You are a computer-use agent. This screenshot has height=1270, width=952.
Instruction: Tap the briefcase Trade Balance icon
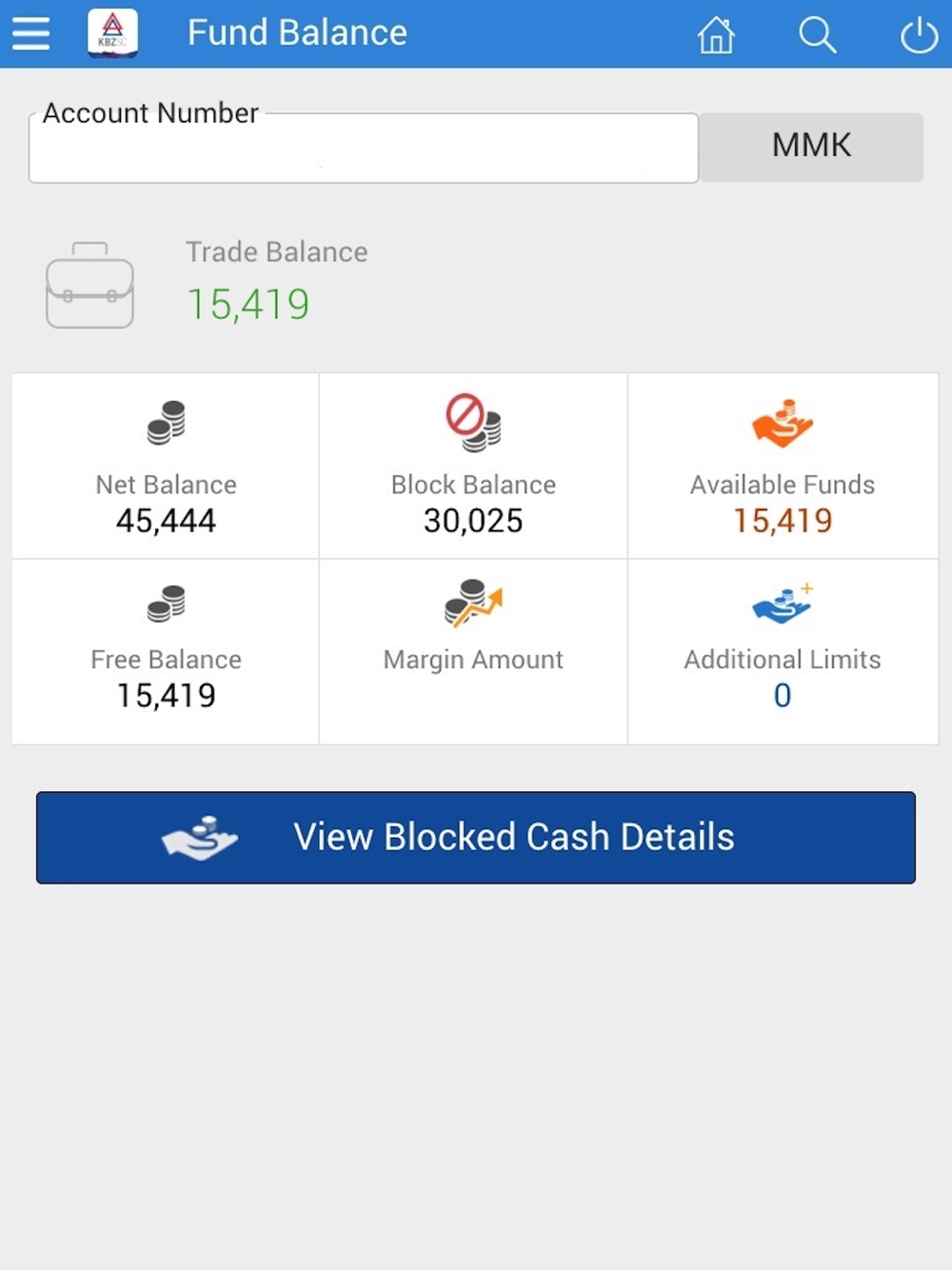pos(89,285)
